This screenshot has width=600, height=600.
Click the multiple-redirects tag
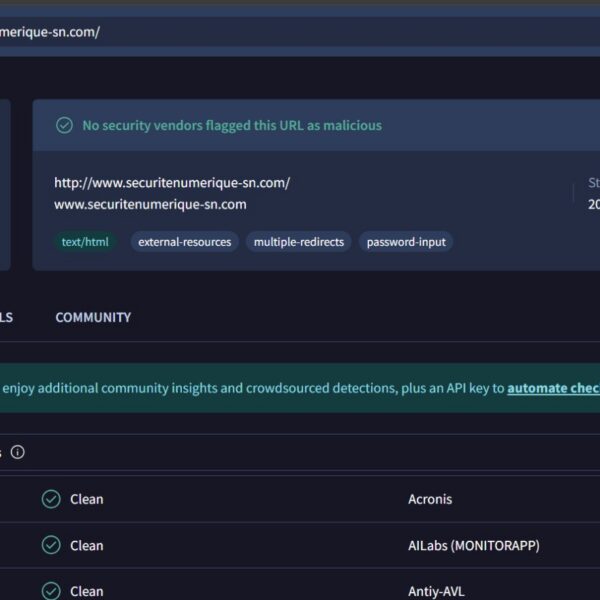pos(298,242)
